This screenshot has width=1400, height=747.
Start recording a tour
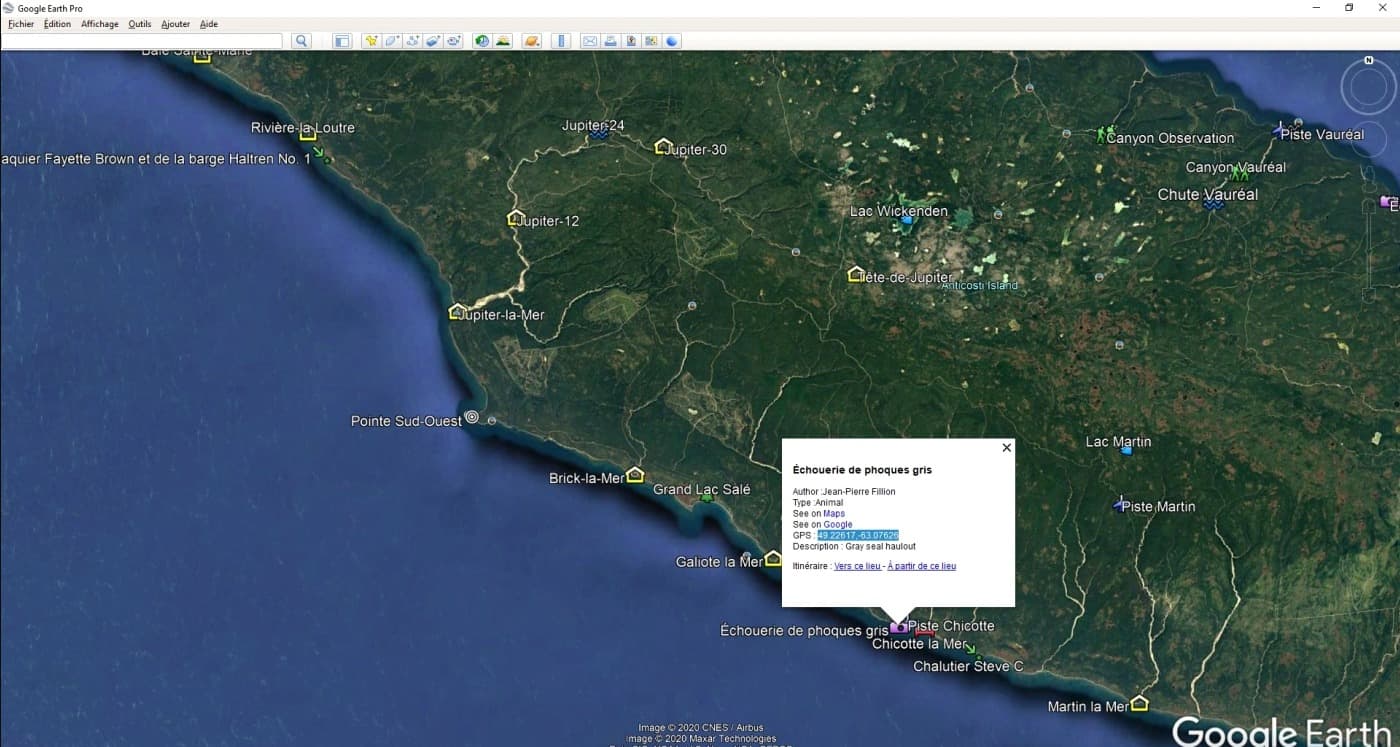454,41
